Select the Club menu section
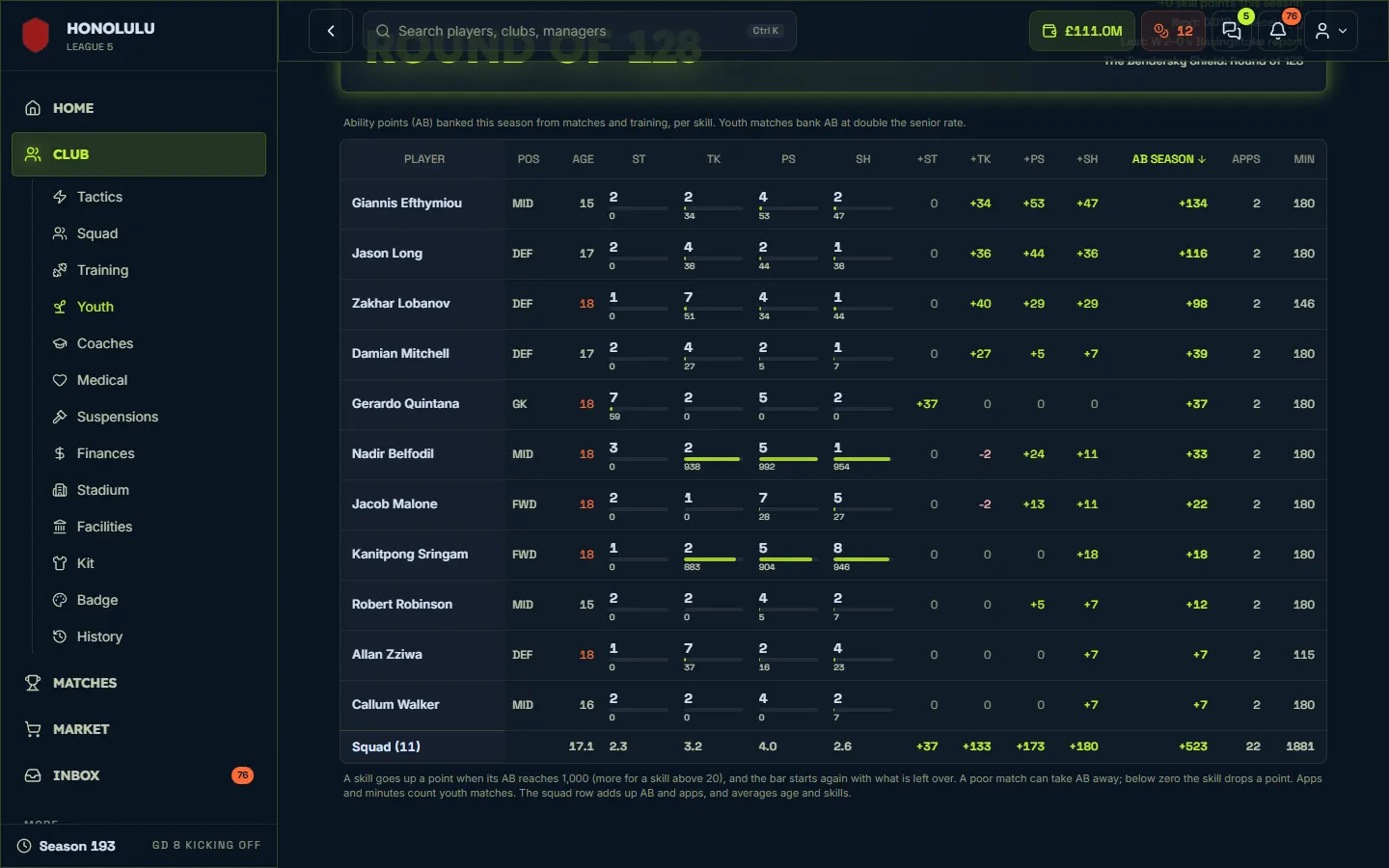Viewport: 1389px width, 868px height. (139, 154)
